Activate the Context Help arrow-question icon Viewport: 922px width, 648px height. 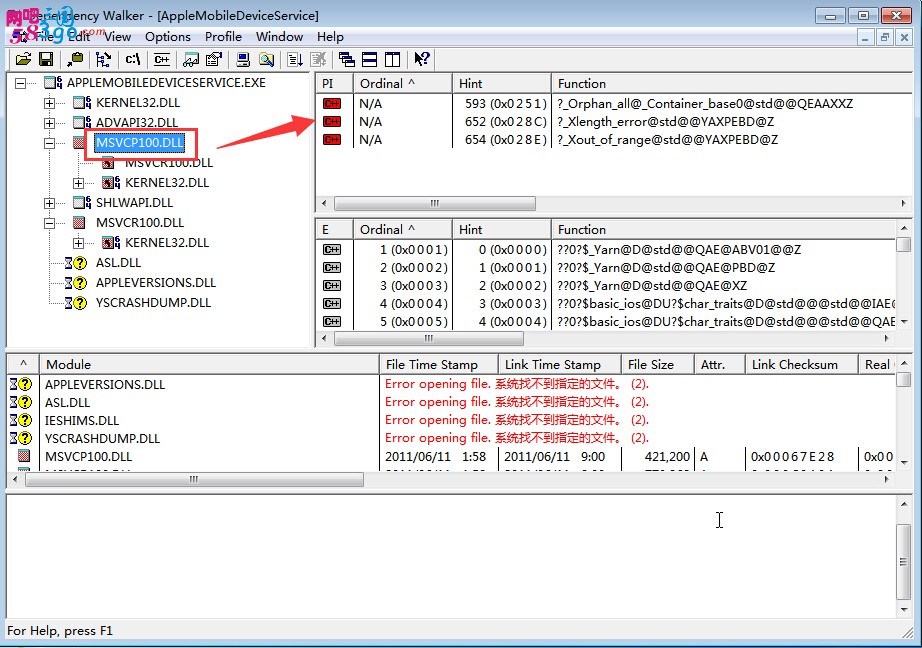[x=422, y=59]
